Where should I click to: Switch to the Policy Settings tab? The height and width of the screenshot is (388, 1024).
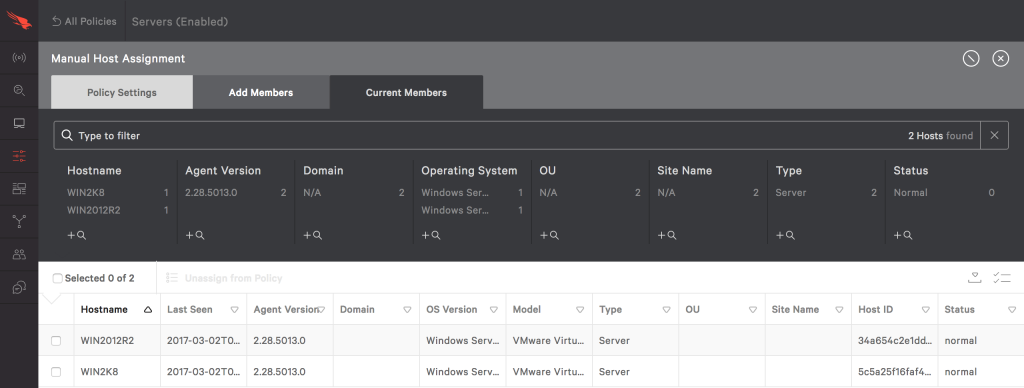[x=122, y=92]
